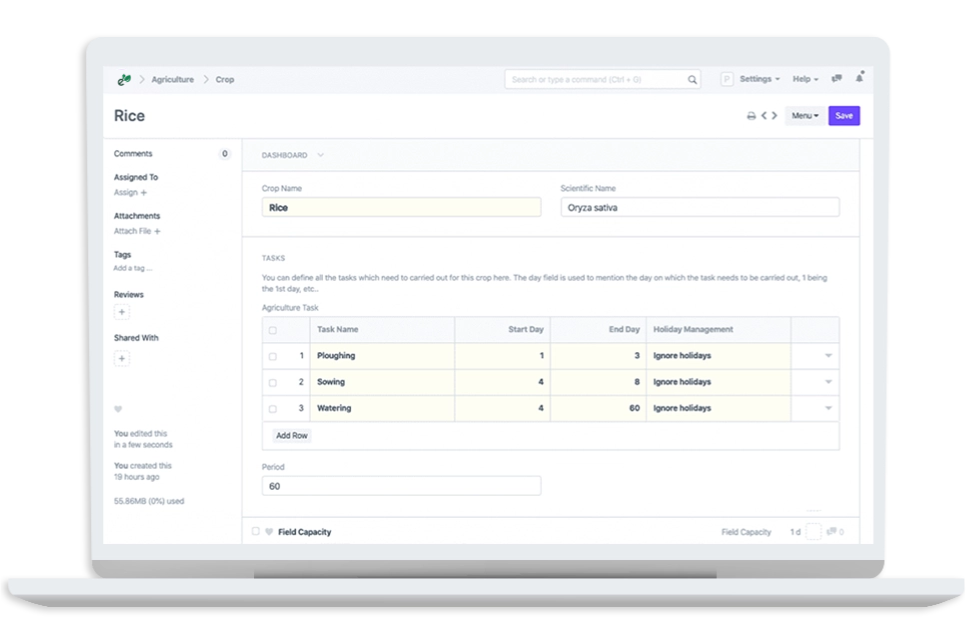Like this document heart in sidebar
Screen dimensions: 966x619
pyautogui.click(x=118, y=409)
